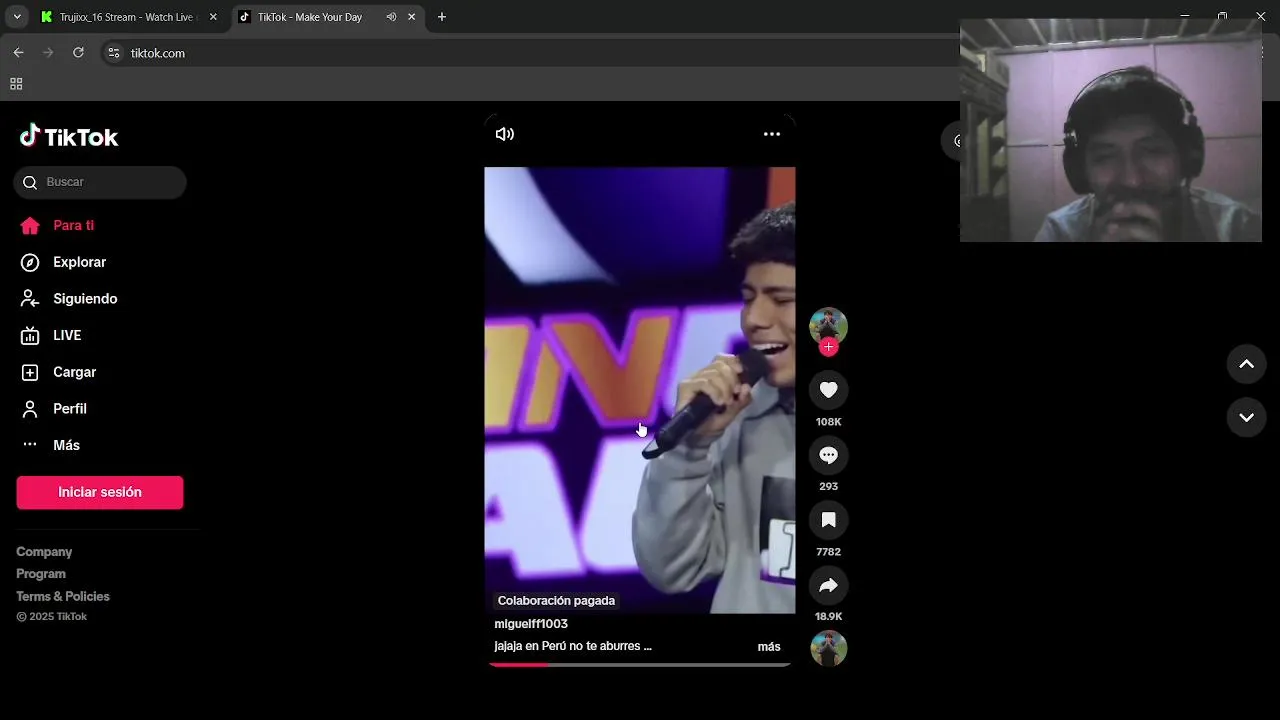Expand the caption with más

(769, 647)
